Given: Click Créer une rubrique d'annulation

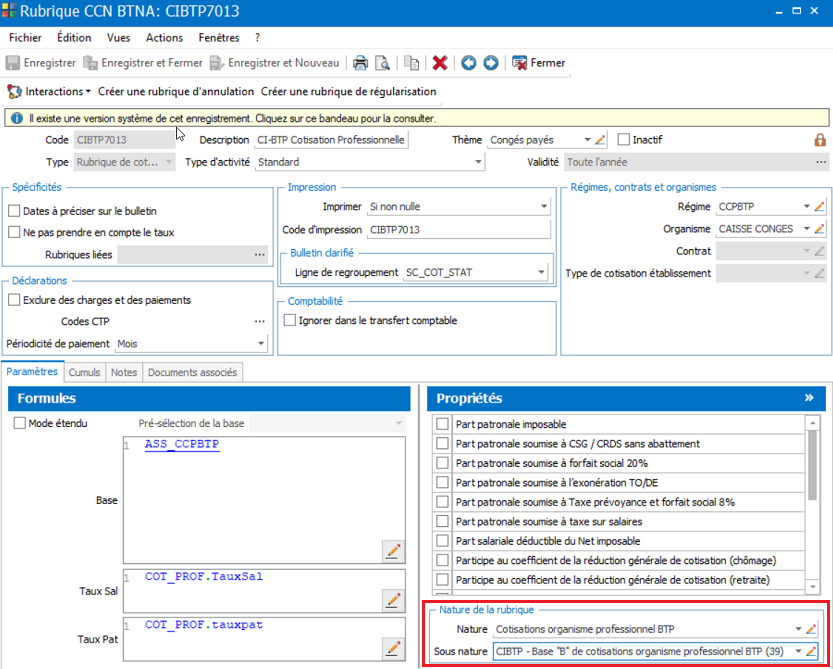Looking at the screenshot, I should pos(176,91).
